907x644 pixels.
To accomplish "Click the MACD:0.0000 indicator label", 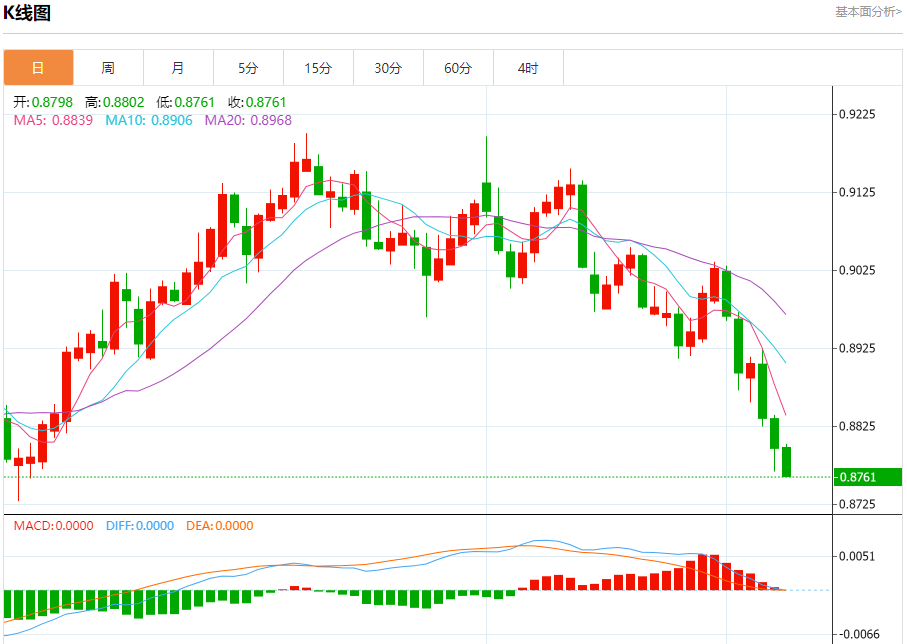I will (x=53, y=526).
